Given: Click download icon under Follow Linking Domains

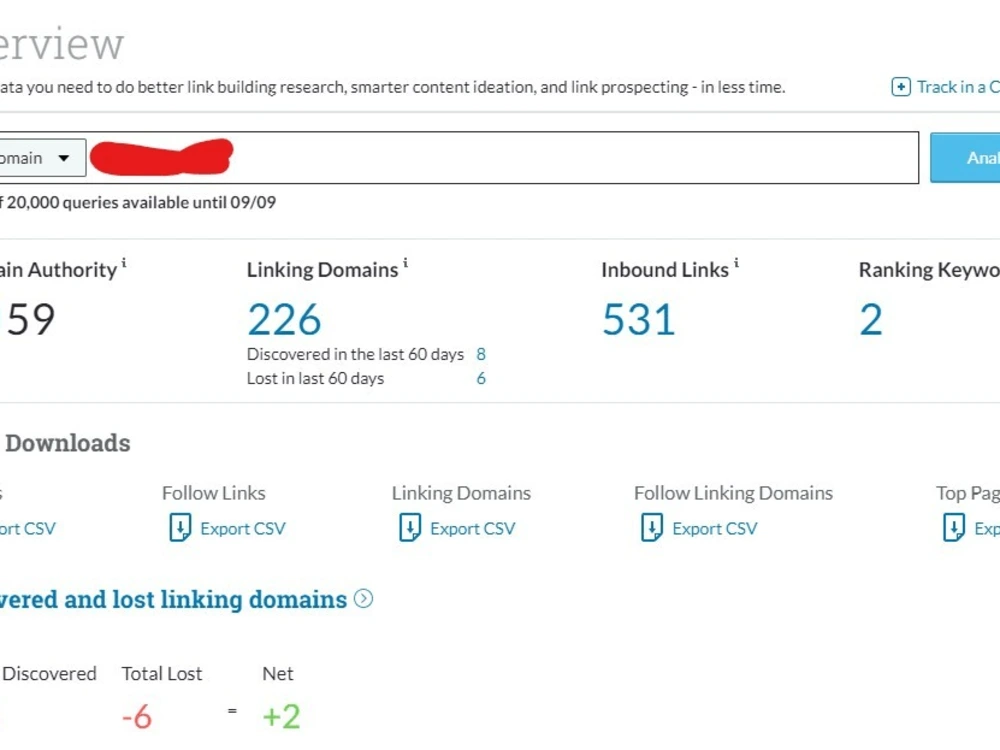Looking at the screenshot, I should 652,528.
